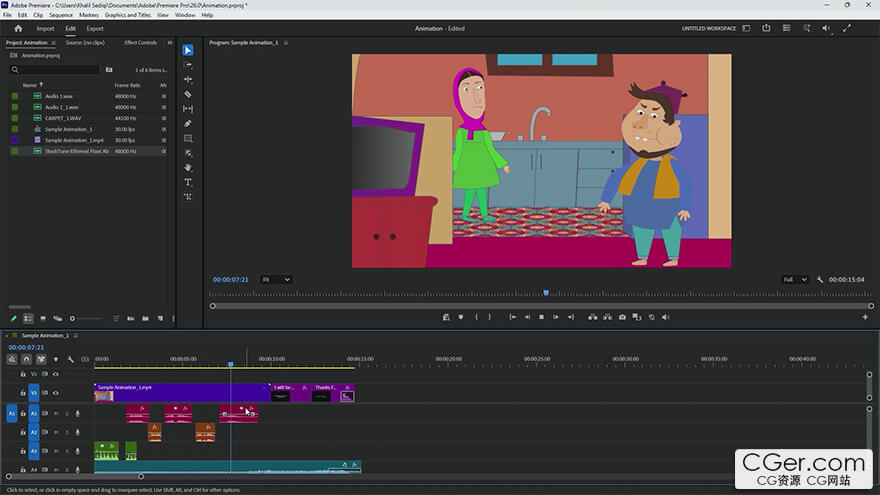Go to the Export page

click(x=95, y=29)
